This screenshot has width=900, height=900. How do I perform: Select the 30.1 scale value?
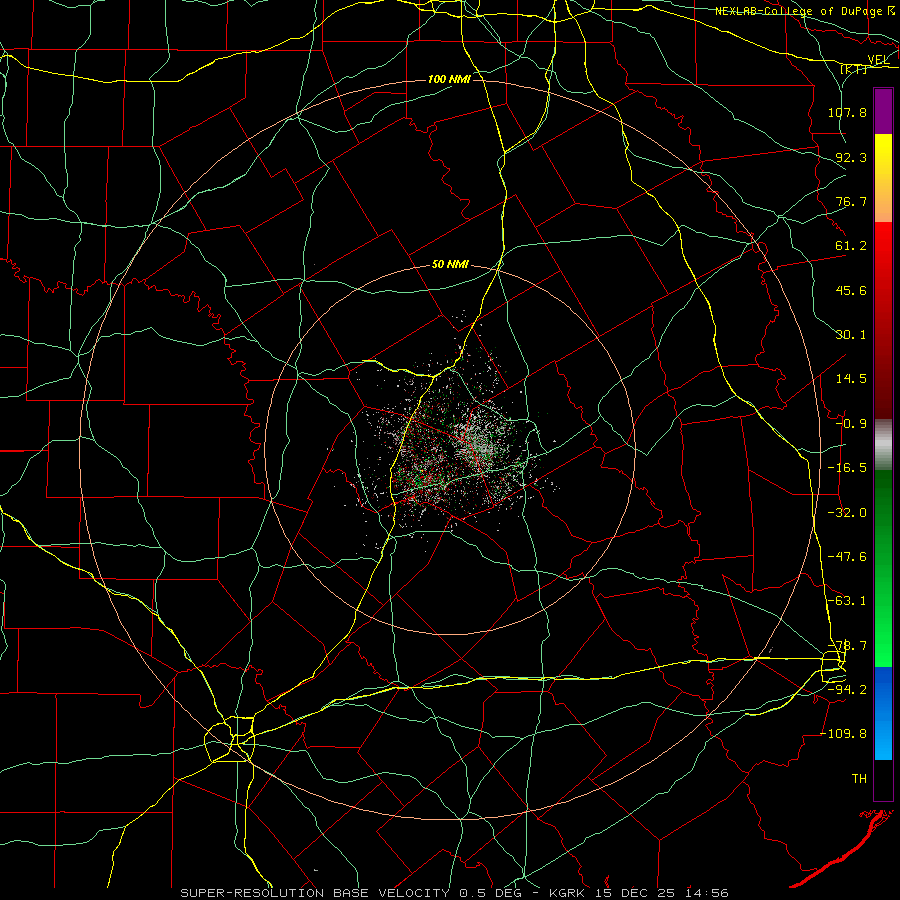click(x=851, y=335)
